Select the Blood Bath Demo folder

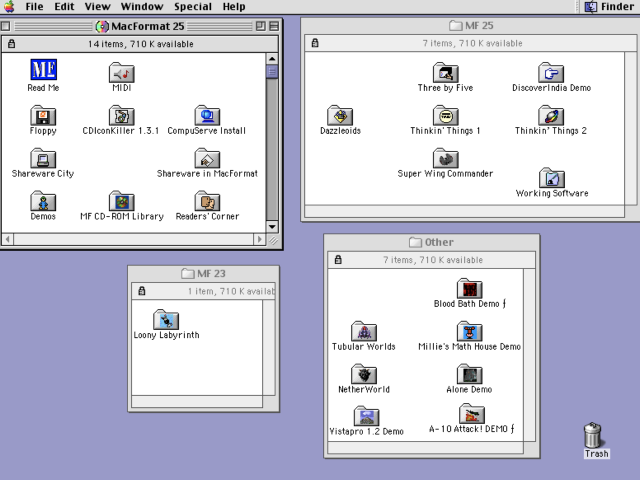pyautogui.click(x=469, y=289)
